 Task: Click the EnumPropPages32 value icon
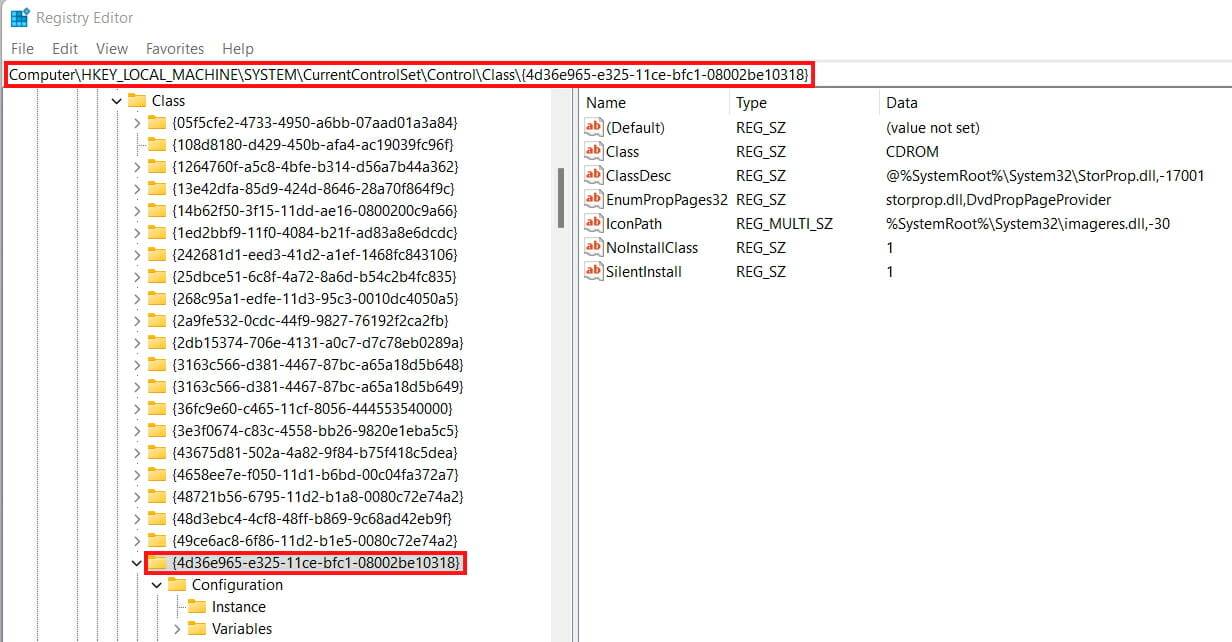[x=595, y=200]
